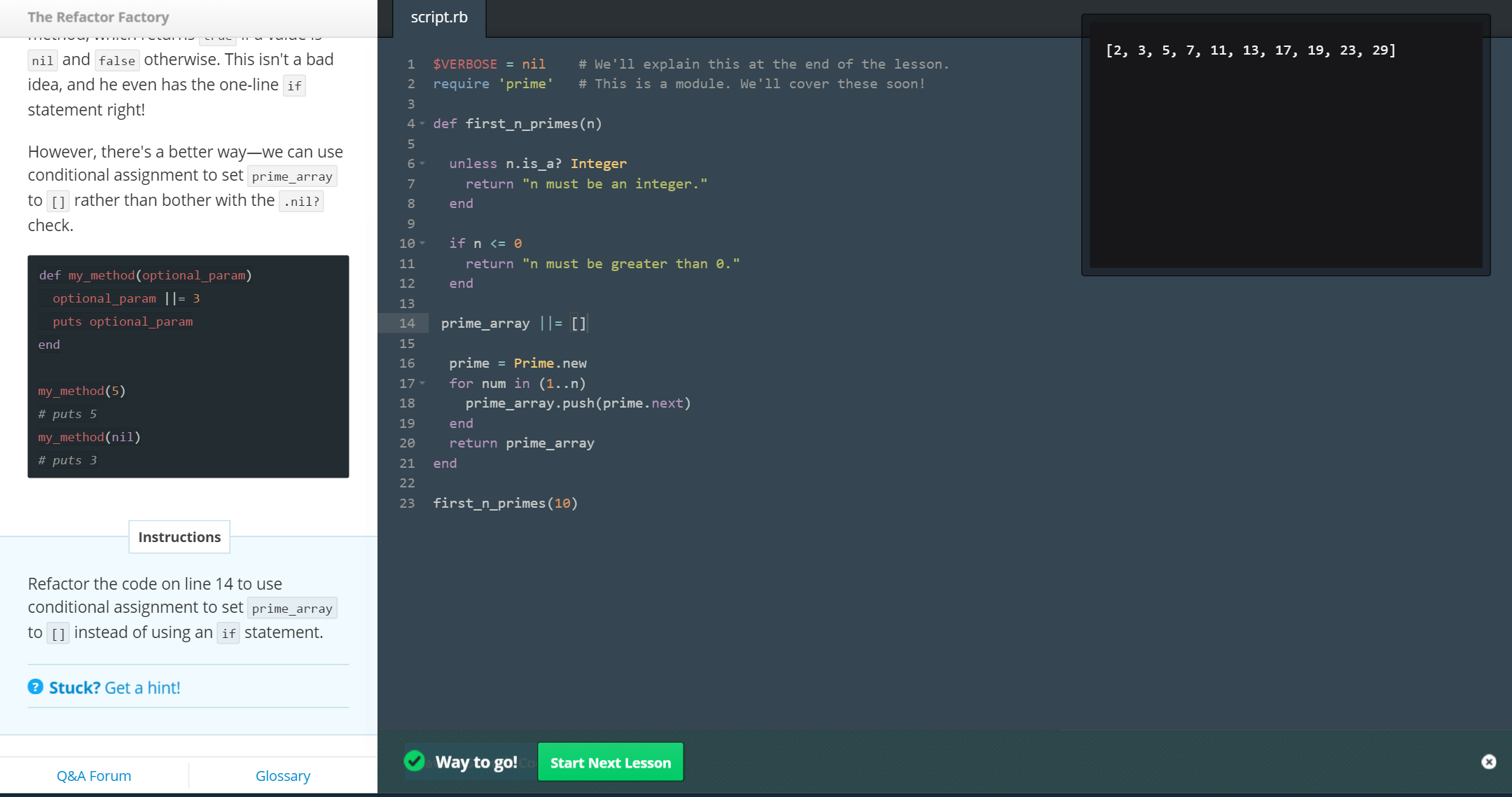Collapse the def first_n_primes fold arrow
This screenshot has height=797, width=1512.
[422, 124]
